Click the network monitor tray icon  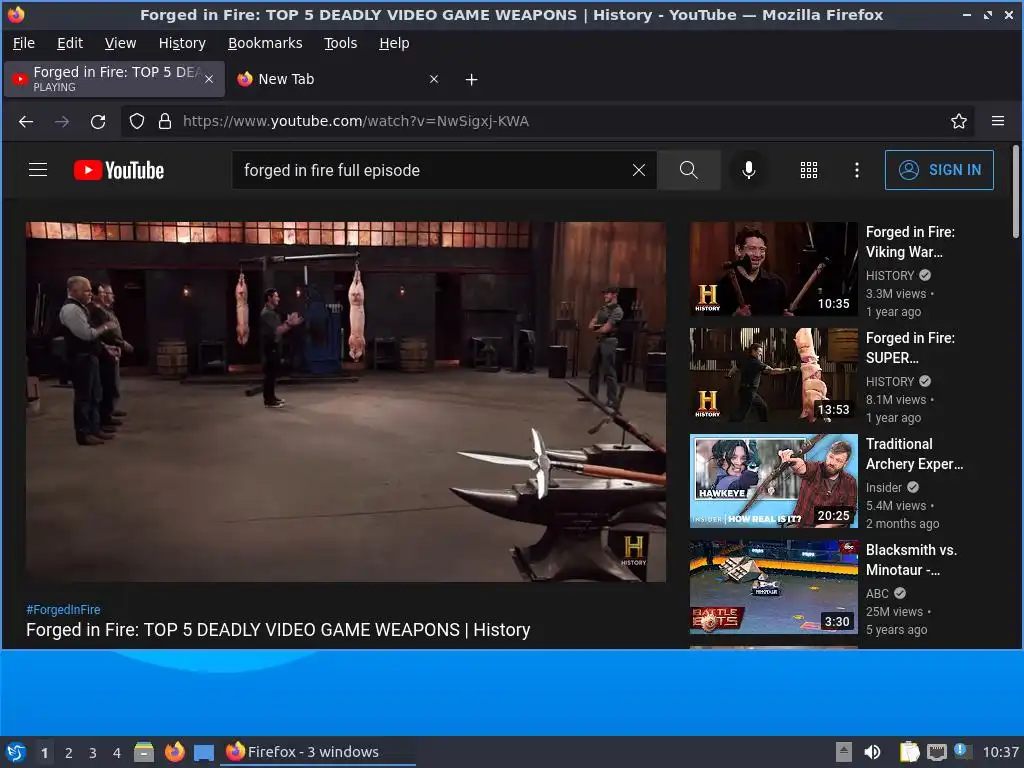(x=936, y=752)
